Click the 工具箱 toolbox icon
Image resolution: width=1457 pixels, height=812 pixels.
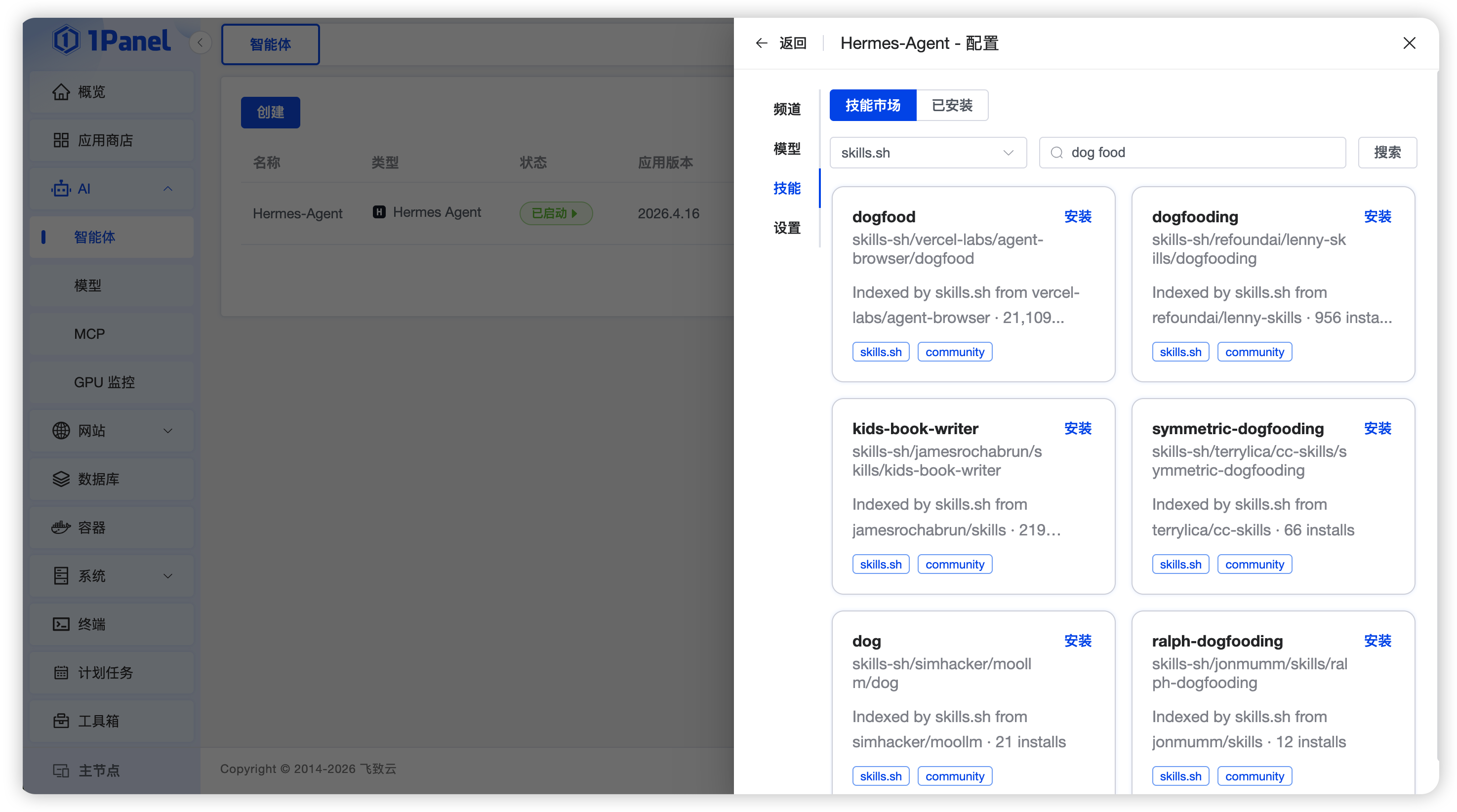tap(61, 721)
